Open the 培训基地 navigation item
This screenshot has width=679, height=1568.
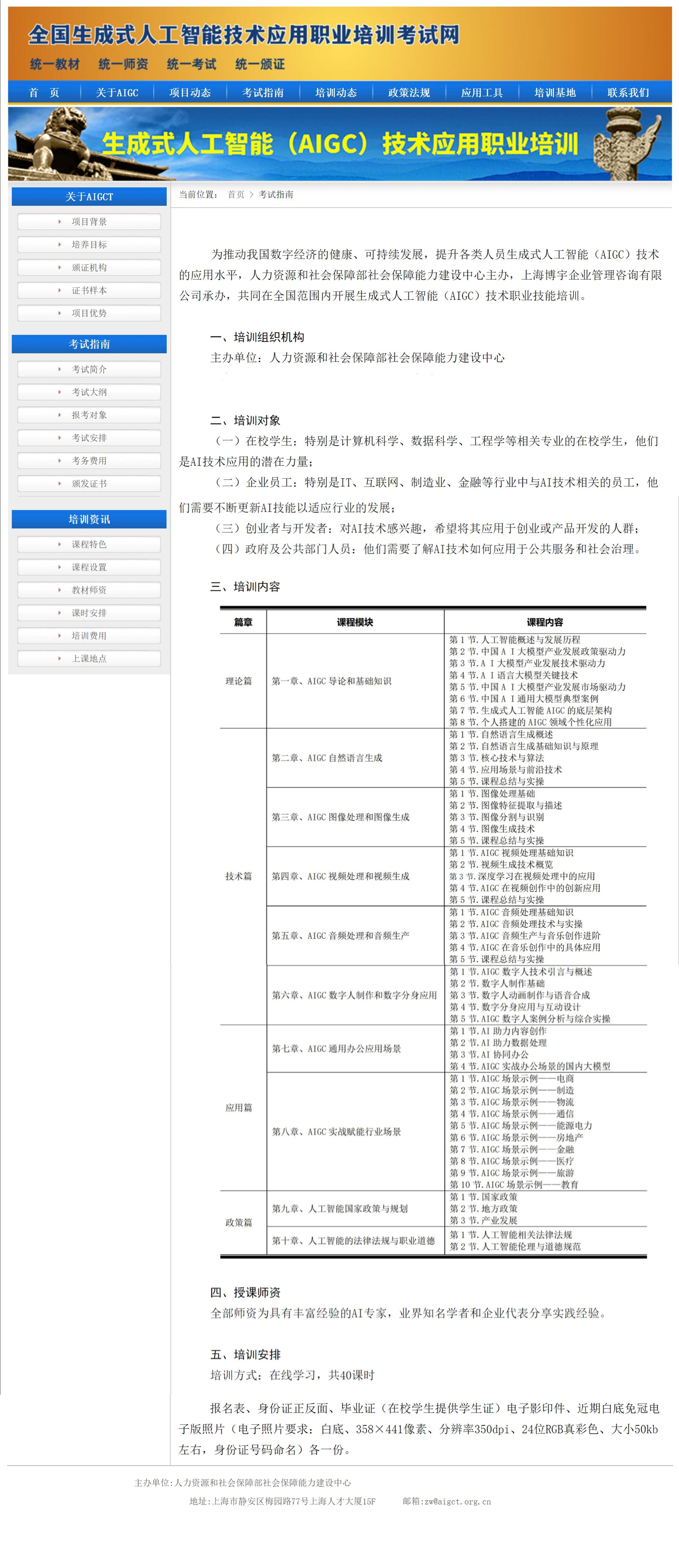coord(555,93)
